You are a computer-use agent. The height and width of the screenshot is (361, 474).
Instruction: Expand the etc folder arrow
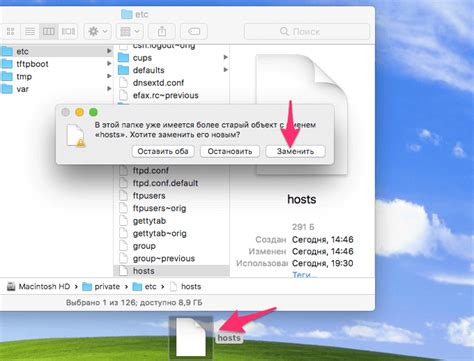click(x=109, y=51)
